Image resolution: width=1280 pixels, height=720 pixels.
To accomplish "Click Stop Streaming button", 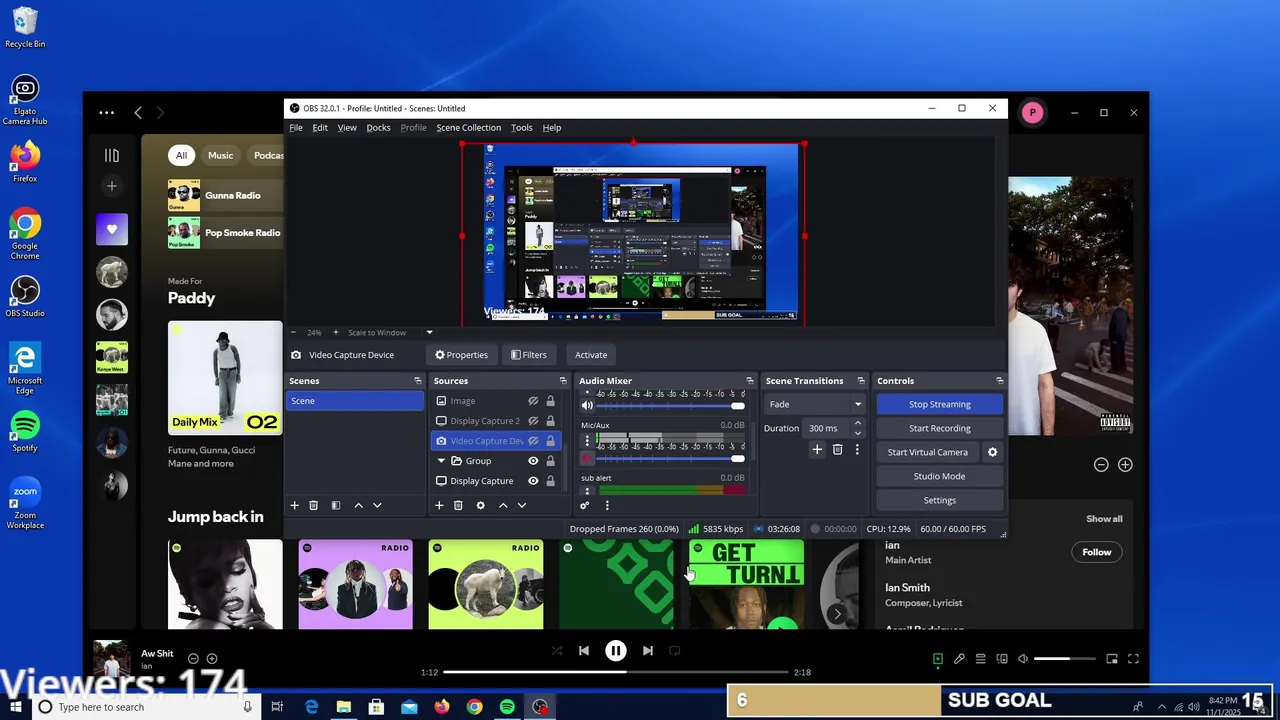I will click(x=939, y=404).
